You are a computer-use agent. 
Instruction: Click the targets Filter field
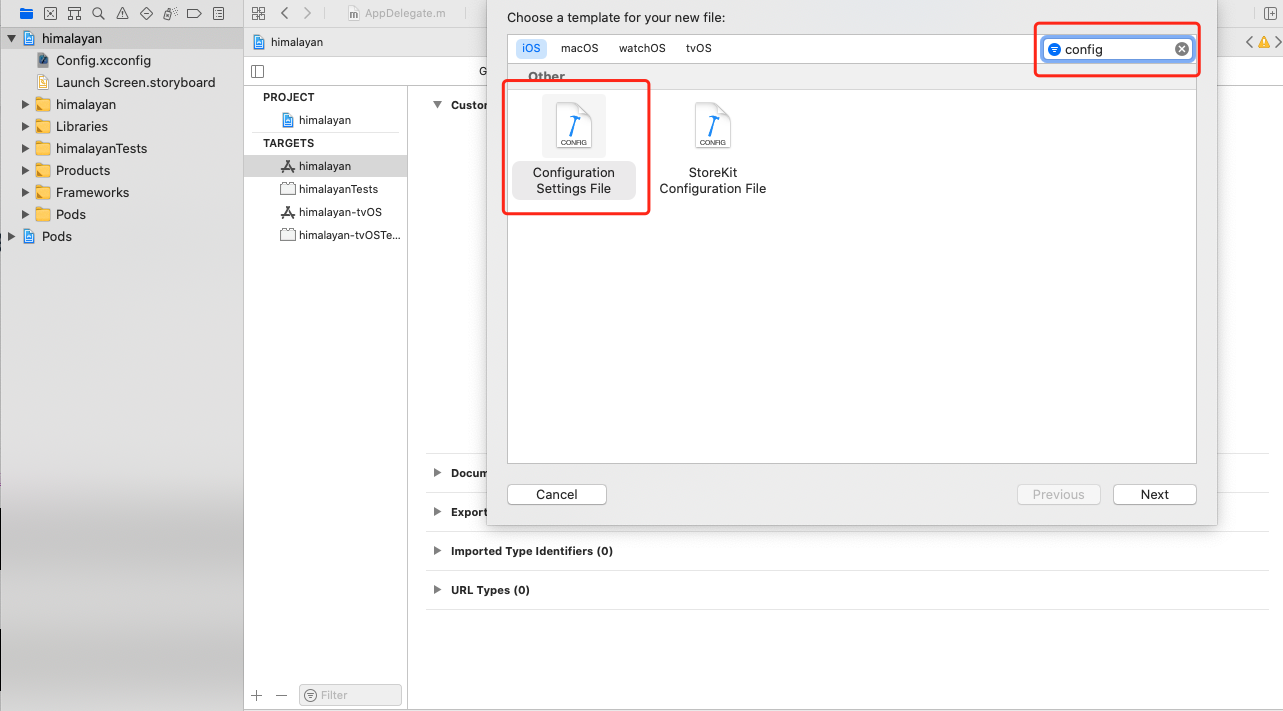pyautogui.click(x=350, y=695)
